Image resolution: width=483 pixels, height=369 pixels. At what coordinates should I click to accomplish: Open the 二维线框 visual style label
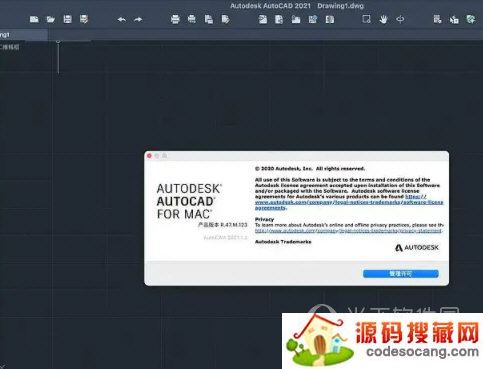(x=10, y=47)
